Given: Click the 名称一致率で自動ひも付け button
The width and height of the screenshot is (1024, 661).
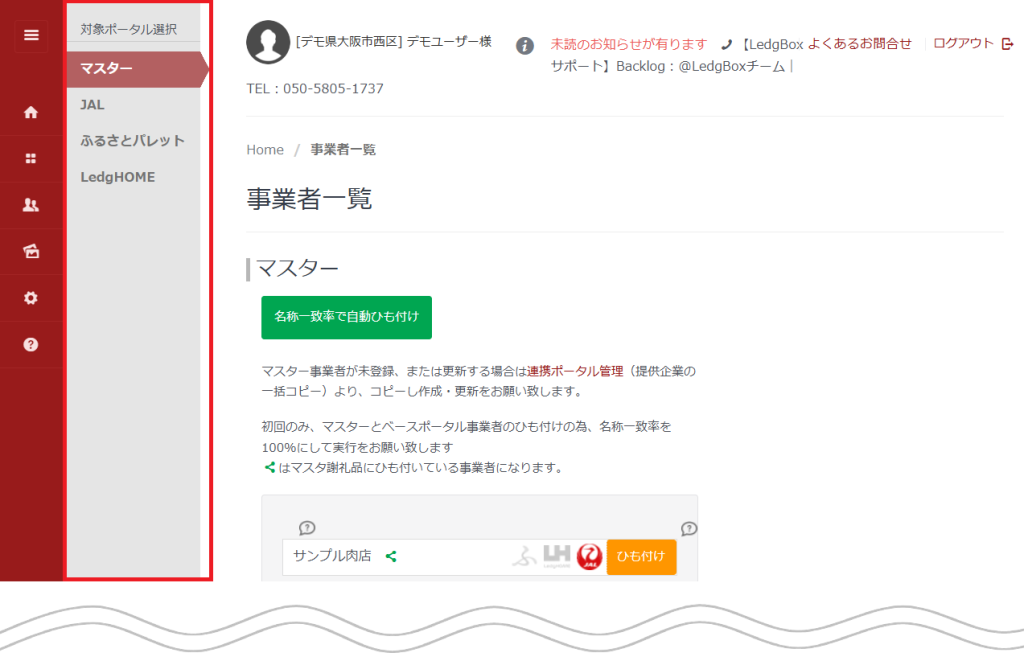Looking at the screenshot, I should pyautogui.click(x=346, y=317).
